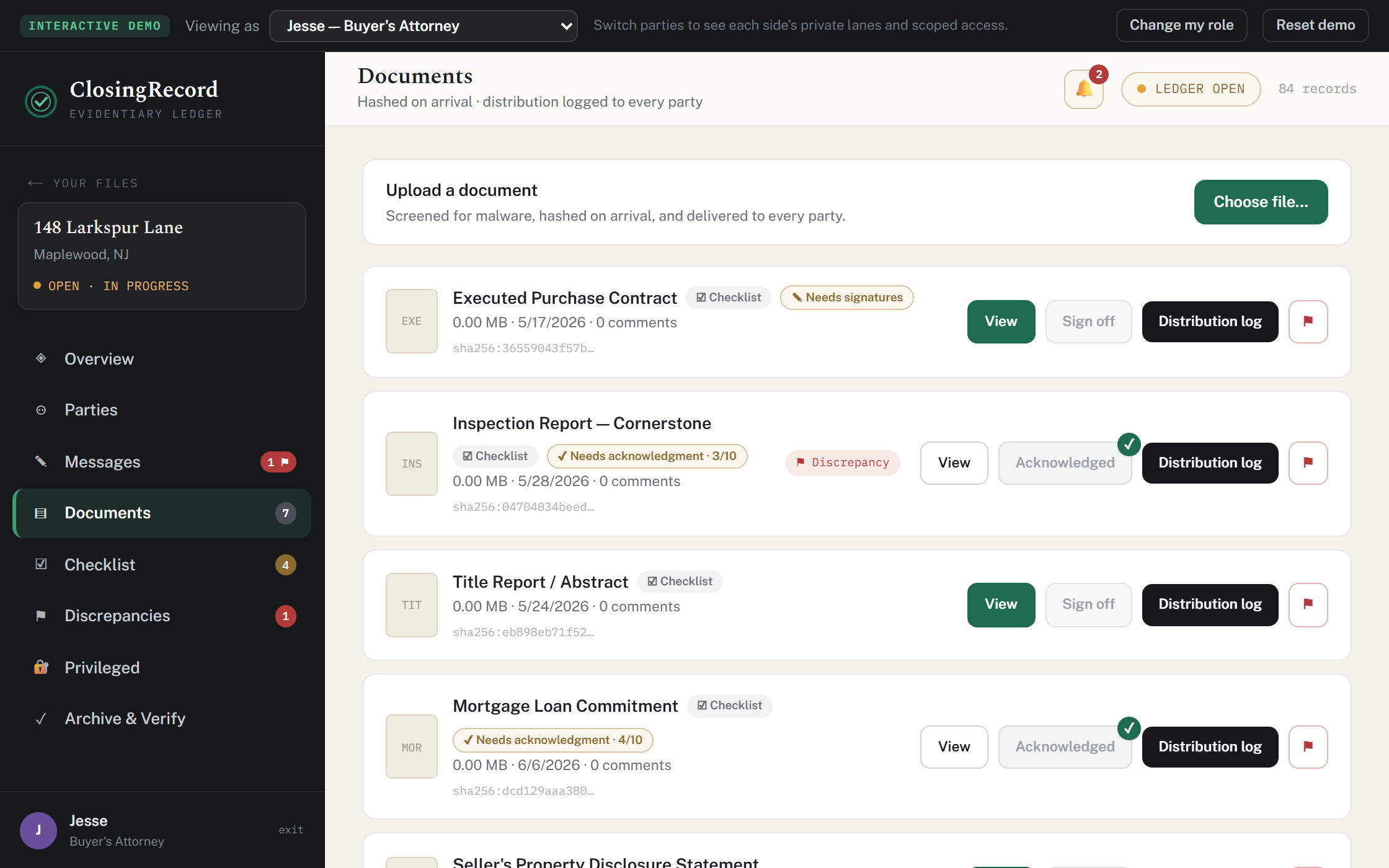Flag the Mortgage Loan Commitment document
The width and height of the screenshot is (1389, 868).
tap(1308, 746)
